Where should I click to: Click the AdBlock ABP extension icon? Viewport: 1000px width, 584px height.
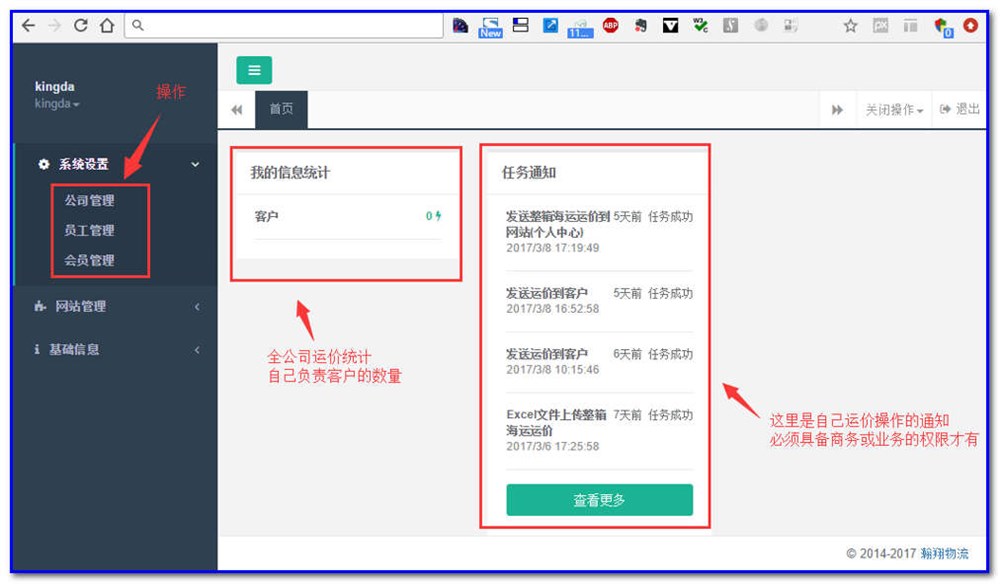(x=610, y=25)
